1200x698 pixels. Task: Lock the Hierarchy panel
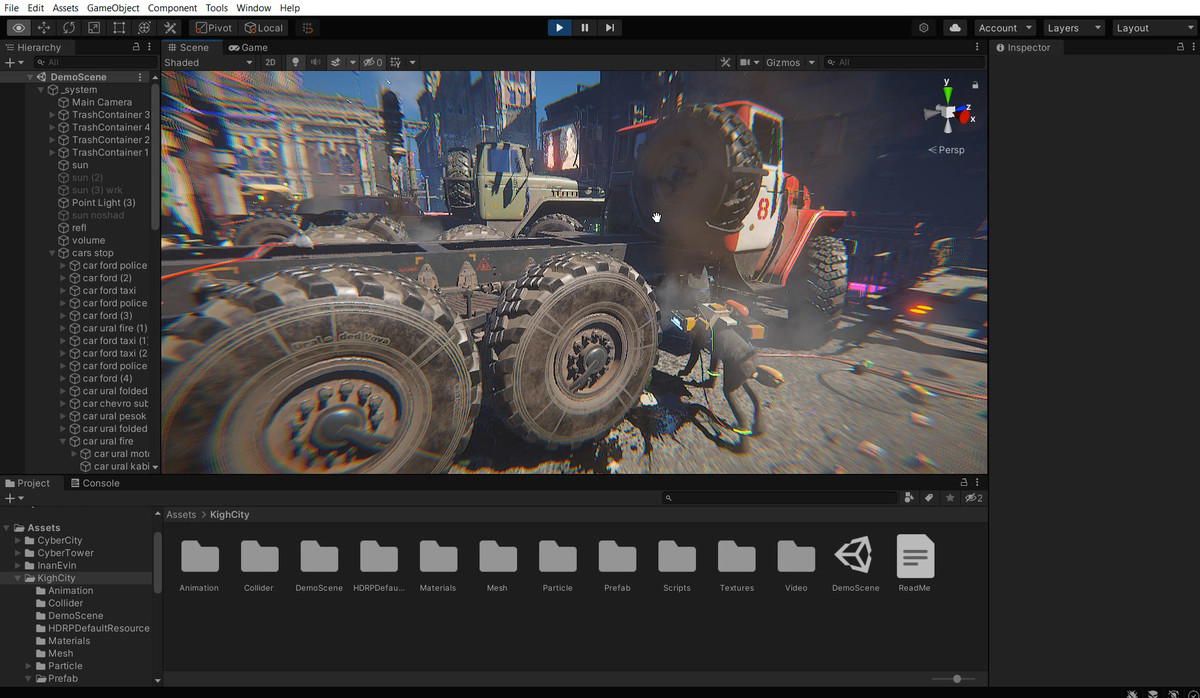pos(136,47)
